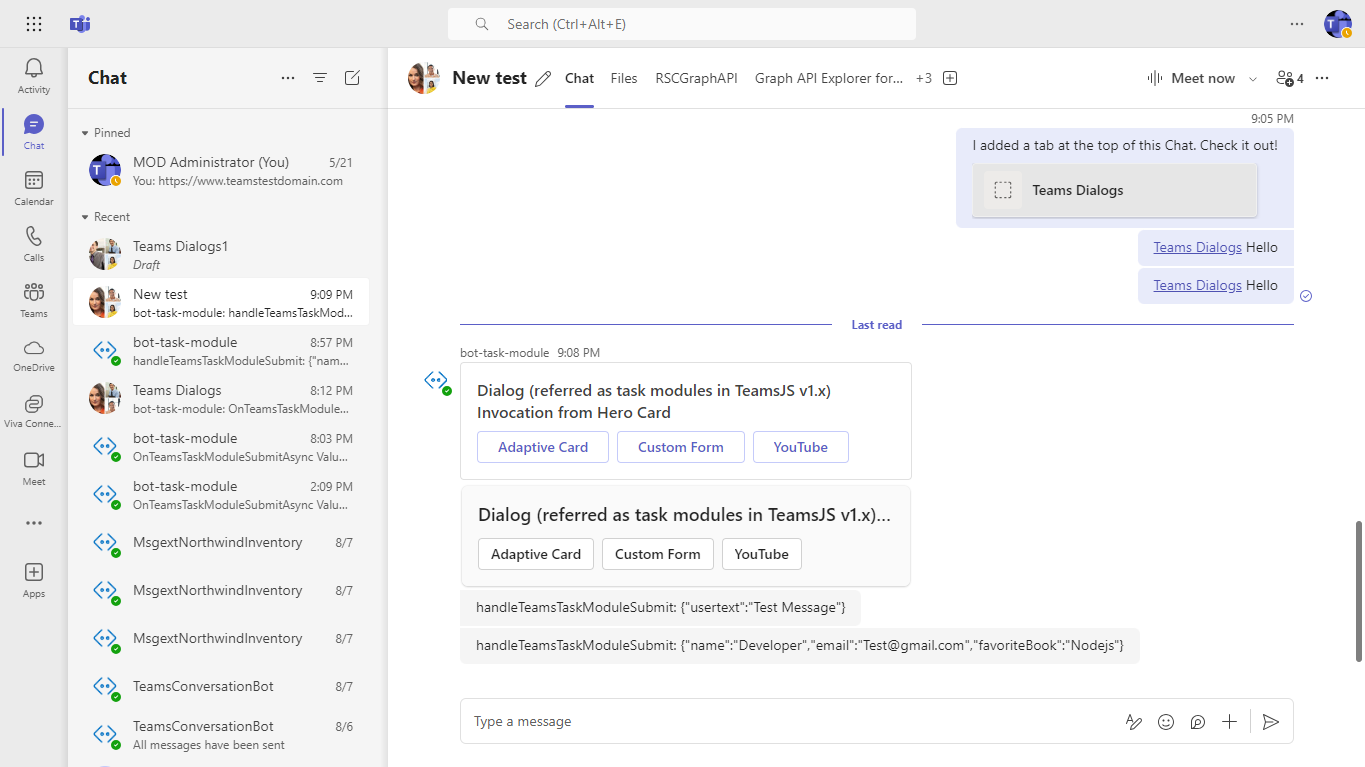Viewport: 1365px width, 767px height.
Task: Open the Apps store icon
Action: 34,580
